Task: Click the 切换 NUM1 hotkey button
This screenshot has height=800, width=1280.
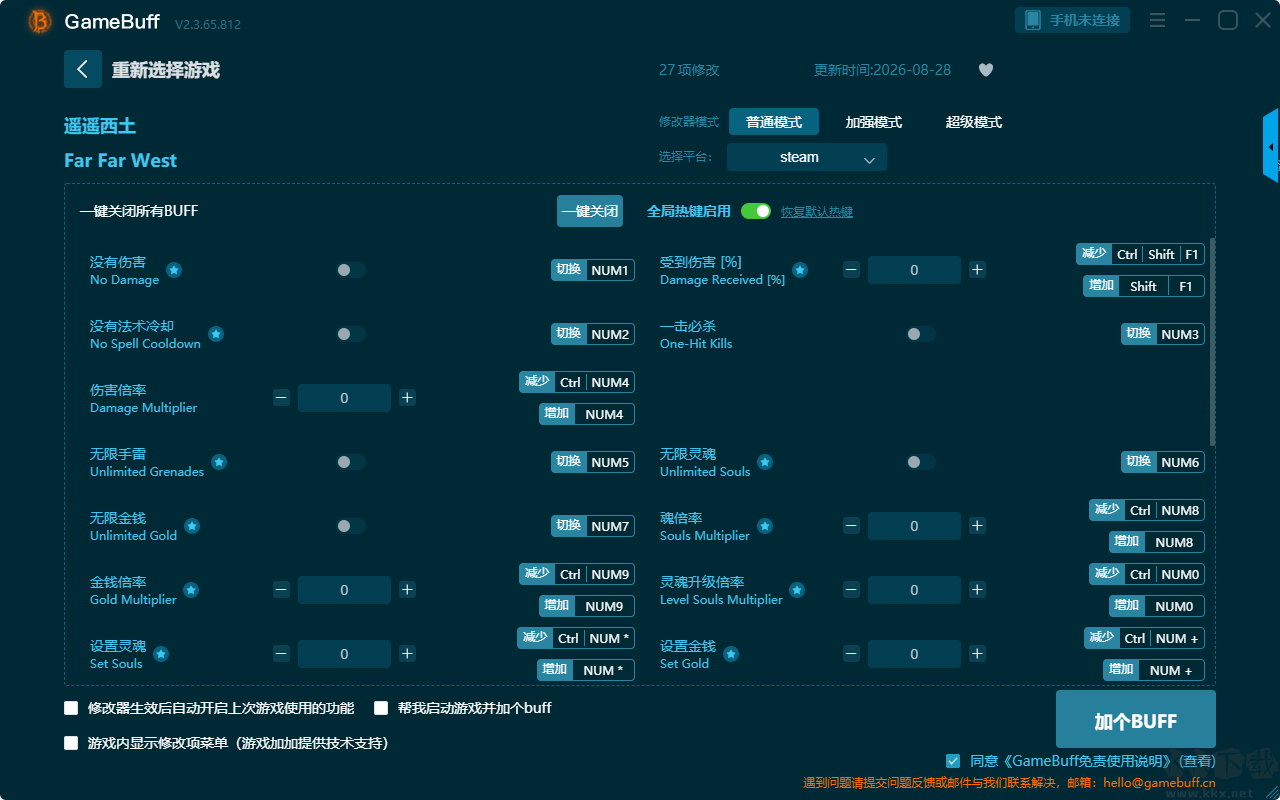Action: (593, 270)
